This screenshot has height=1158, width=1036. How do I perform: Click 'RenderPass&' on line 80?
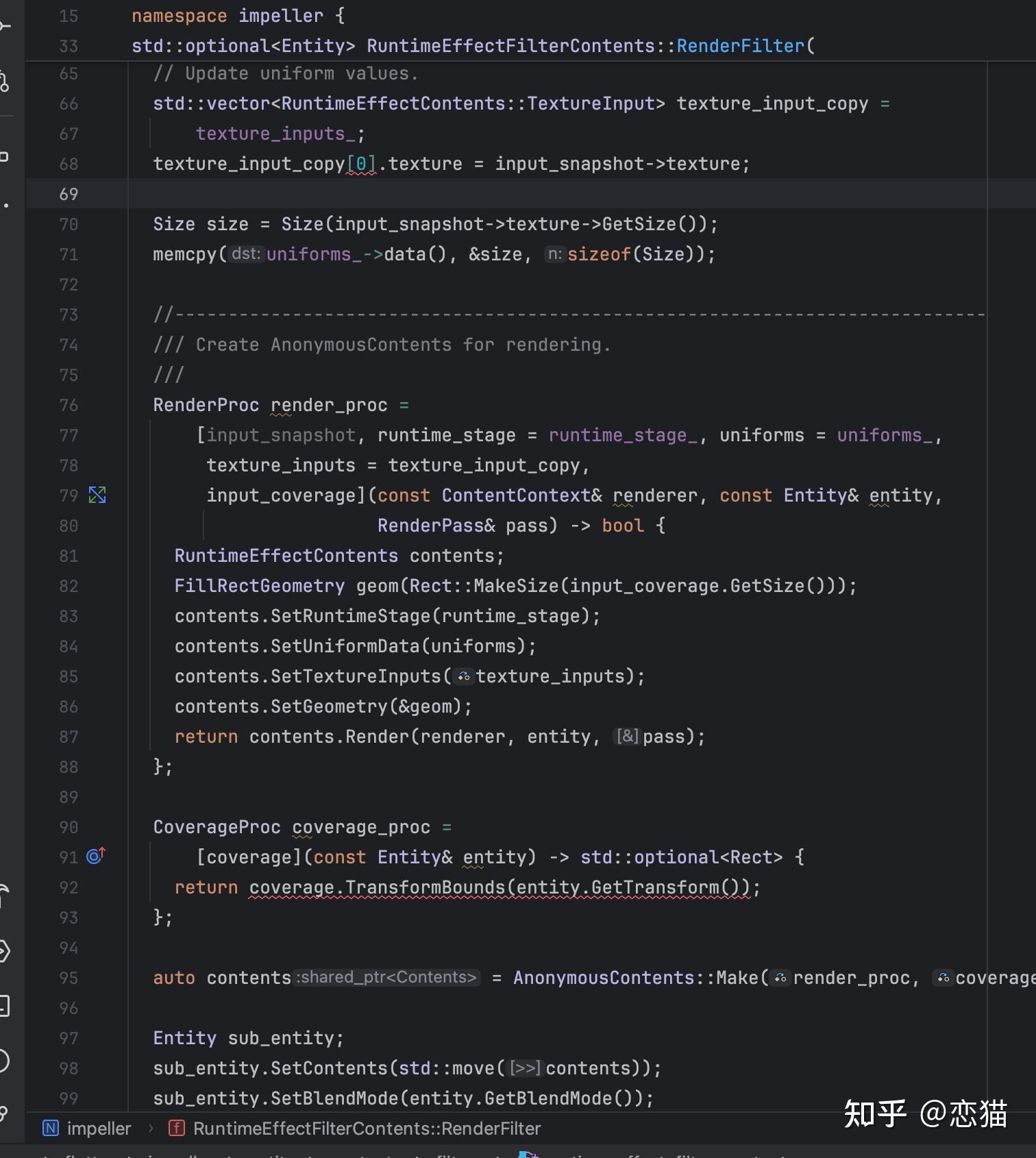click(x=436, y=526)
